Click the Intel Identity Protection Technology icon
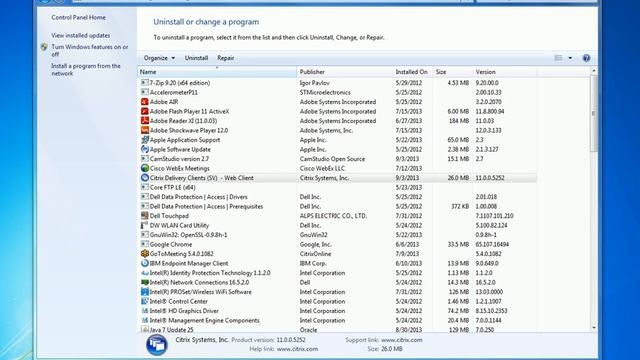This screenshot has width=640, height=360. (144, 273)
